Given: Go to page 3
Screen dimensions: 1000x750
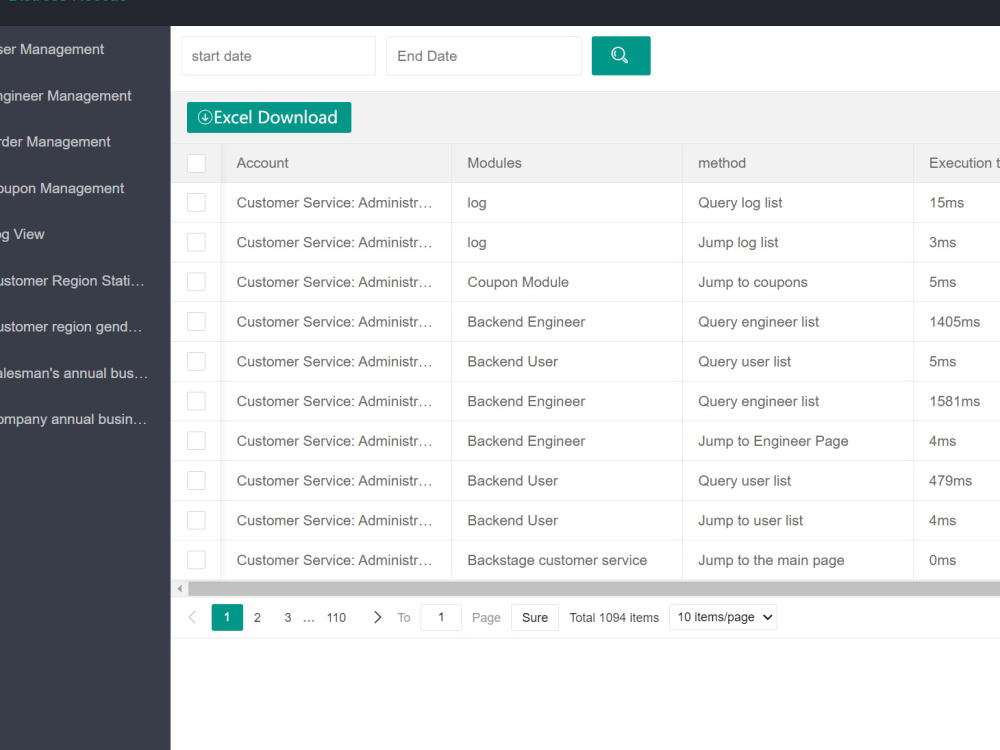Looking at the screenshot, I should [288, 617].
